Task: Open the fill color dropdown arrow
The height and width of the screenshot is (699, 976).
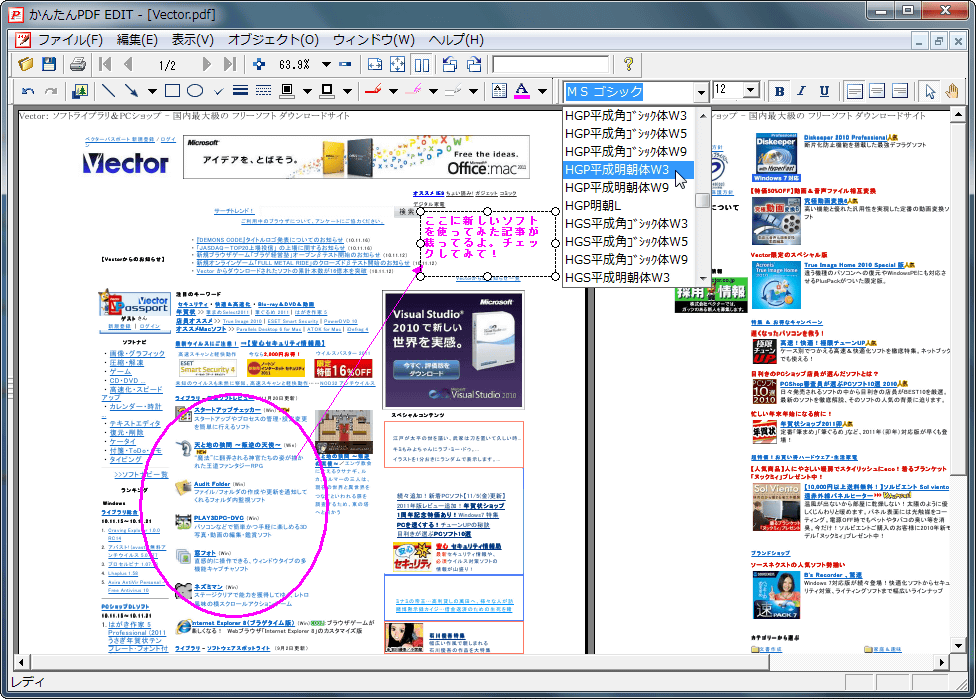Action: (x=307, y=91)
